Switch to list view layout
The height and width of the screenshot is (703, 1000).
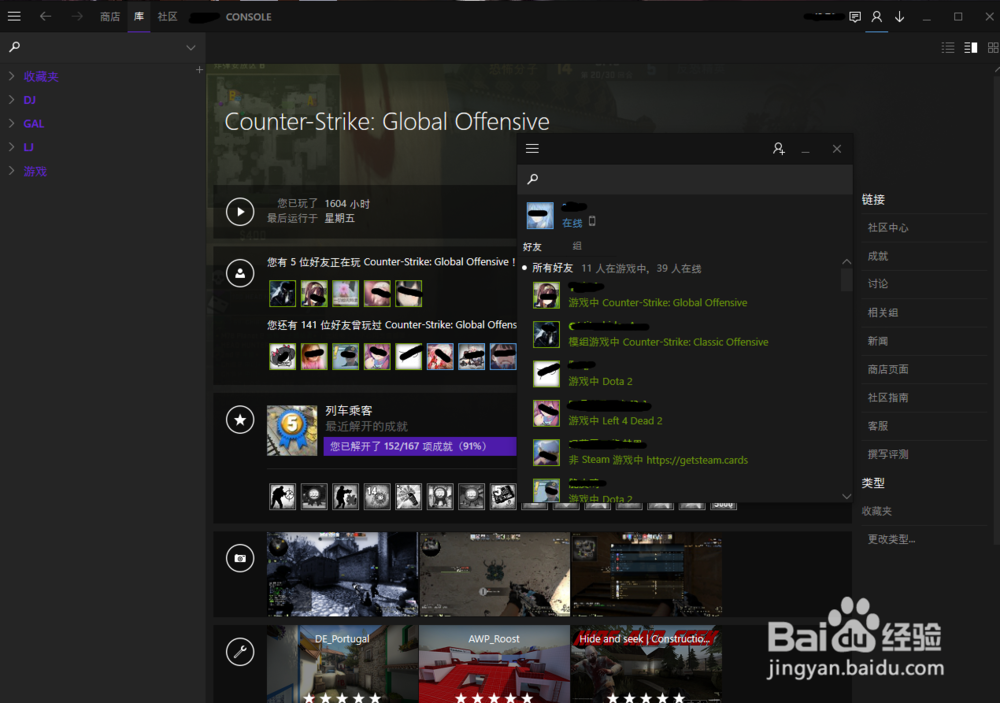point(948,47)
